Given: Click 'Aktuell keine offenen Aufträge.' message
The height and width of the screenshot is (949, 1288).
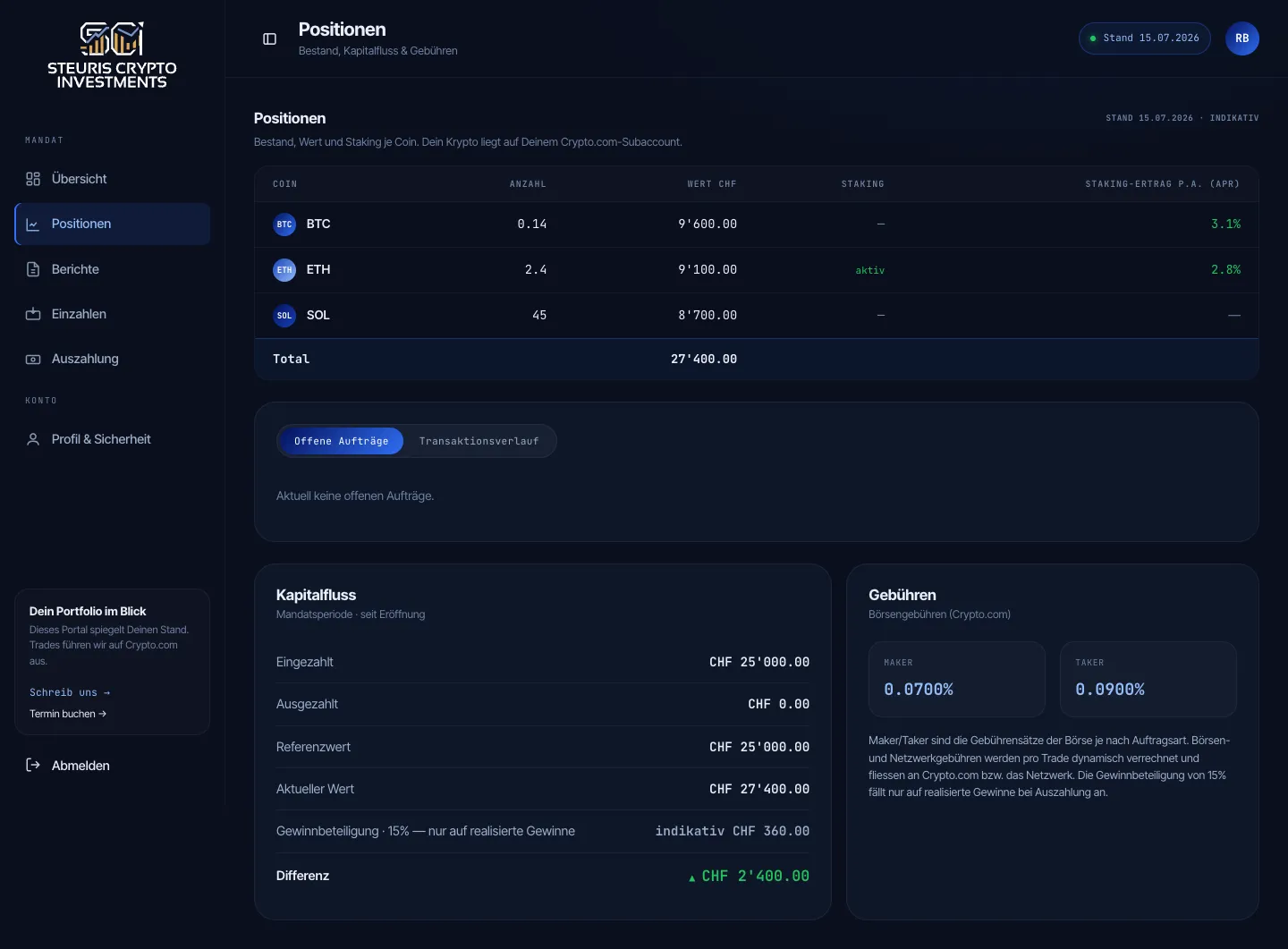Looking at the screenshot, I should 355,496.
